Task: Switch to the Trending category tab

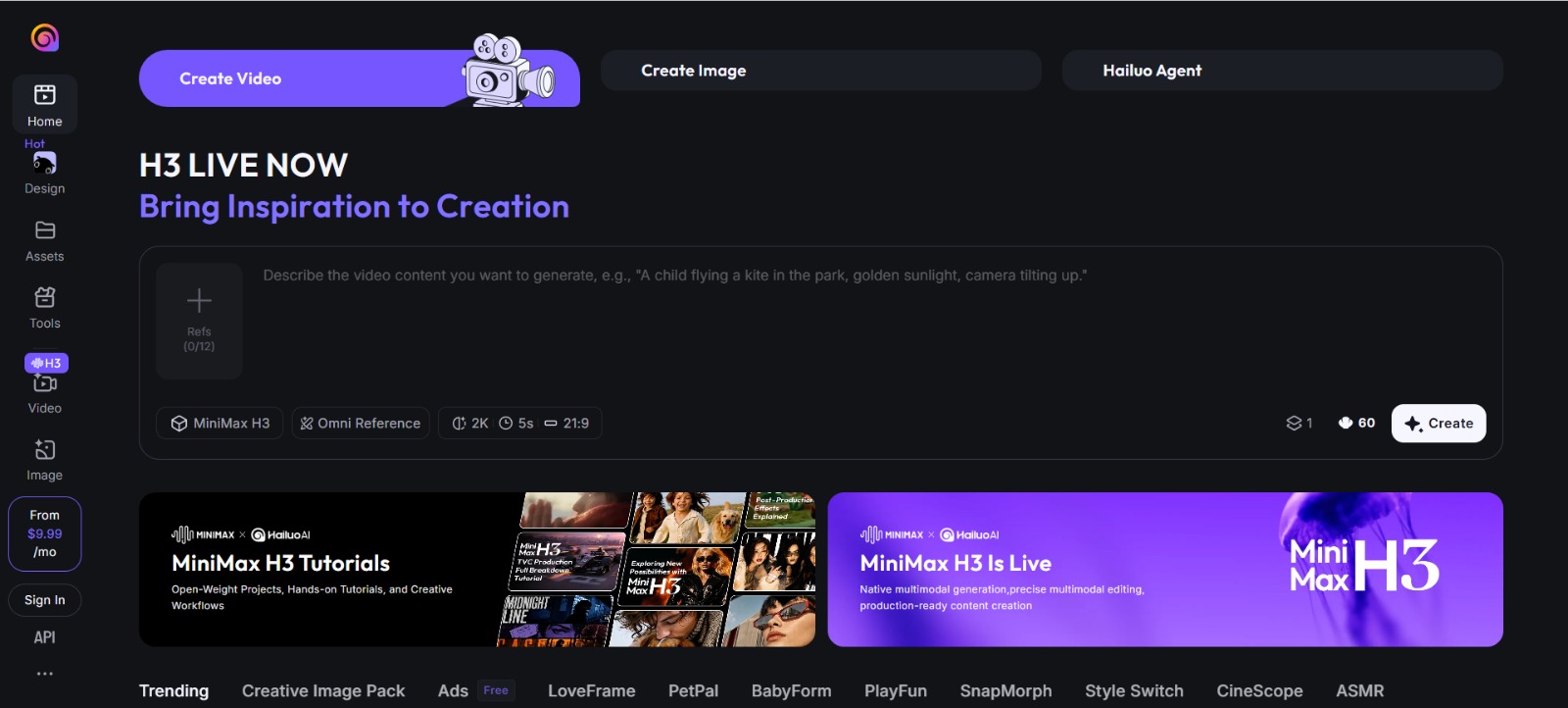Action: pyautogui.click(x=173, y=690)
